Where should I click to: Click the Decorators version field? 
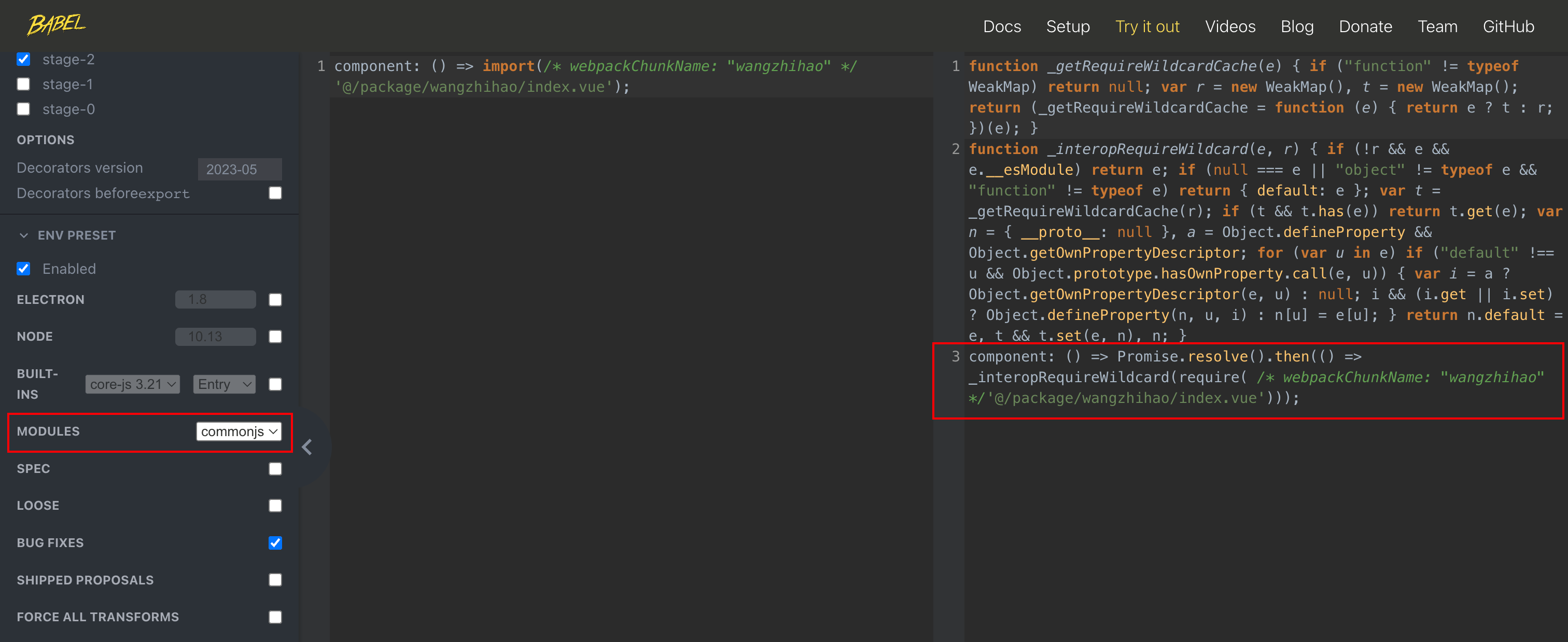point(239,169)
